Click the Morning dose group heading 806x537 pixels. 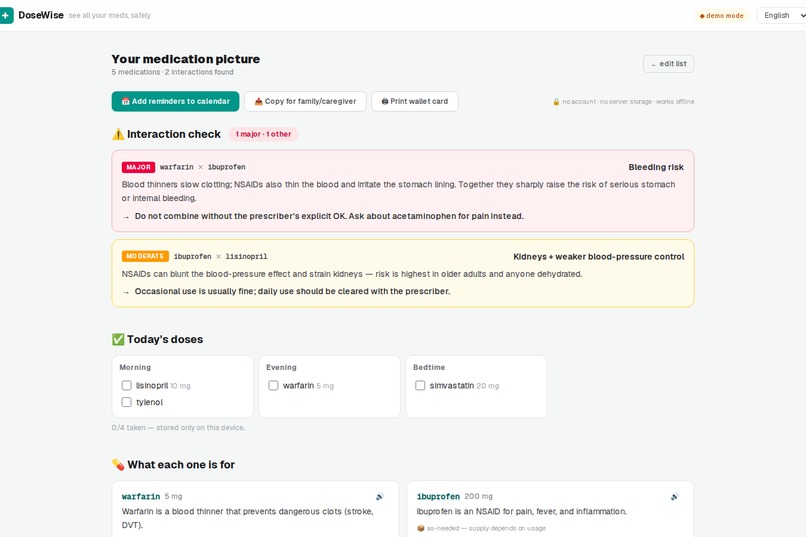135,367
